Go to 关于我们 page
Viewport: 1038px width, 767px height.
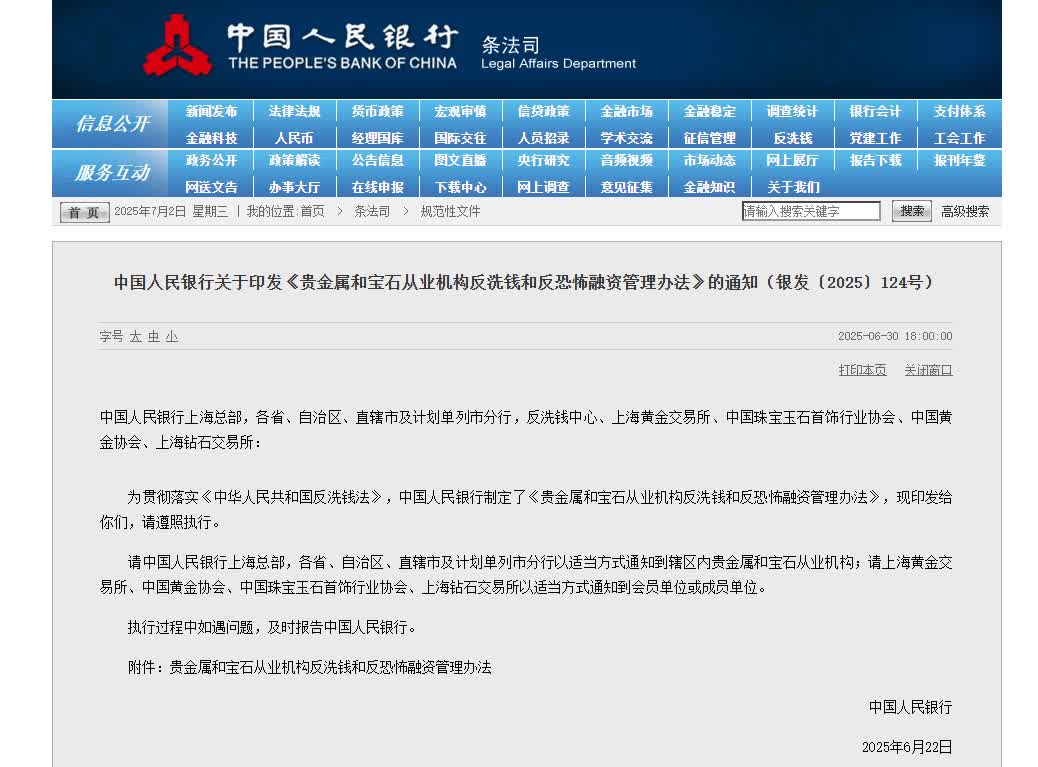pos(792,187)
